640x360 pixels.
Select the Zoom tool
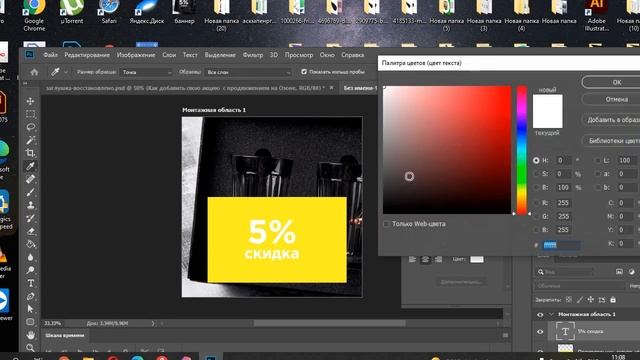[x=30, y=348]
